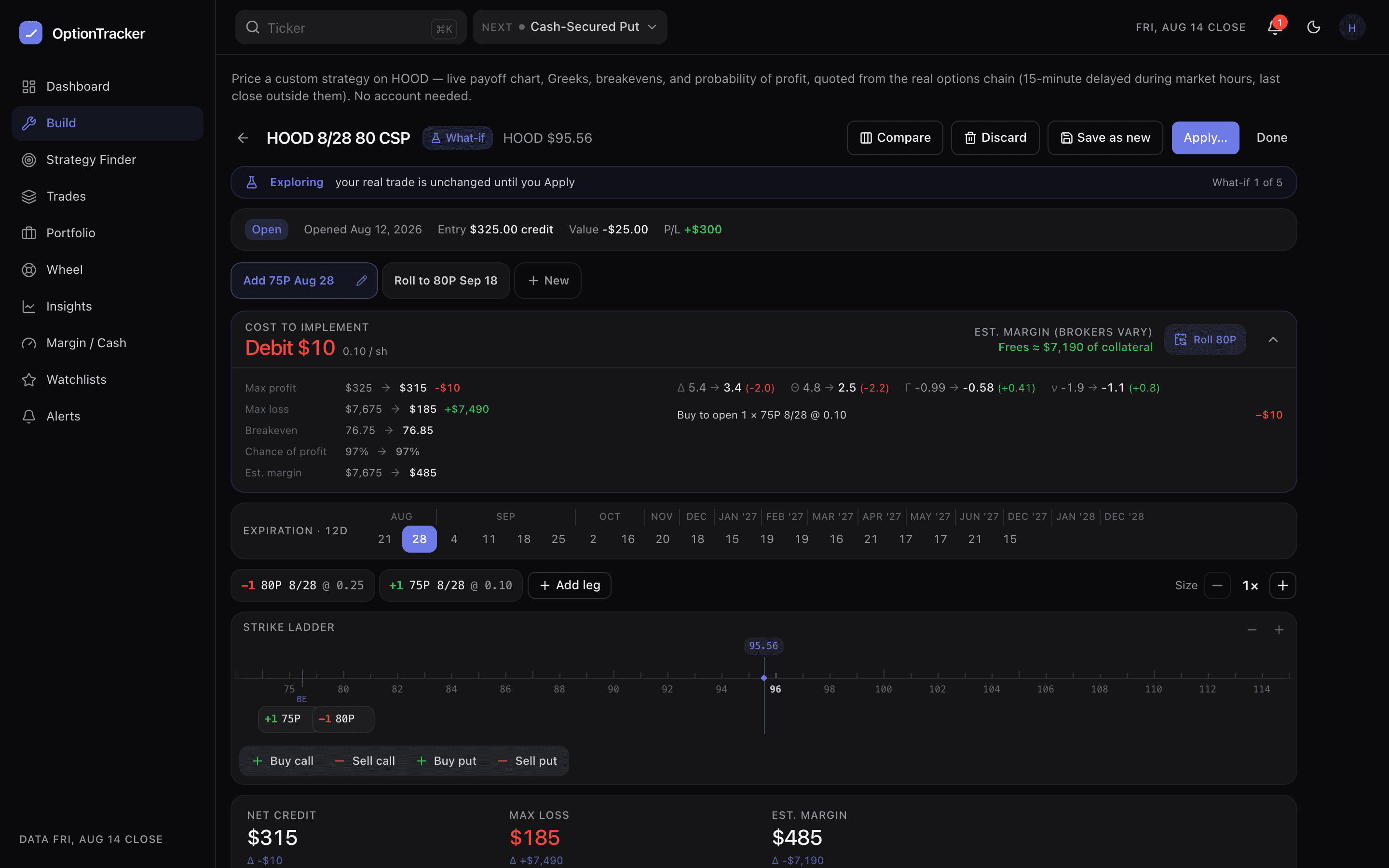
Task: Select the Build sidebar item
Action: pyautogui.click(x=108, y=123)
